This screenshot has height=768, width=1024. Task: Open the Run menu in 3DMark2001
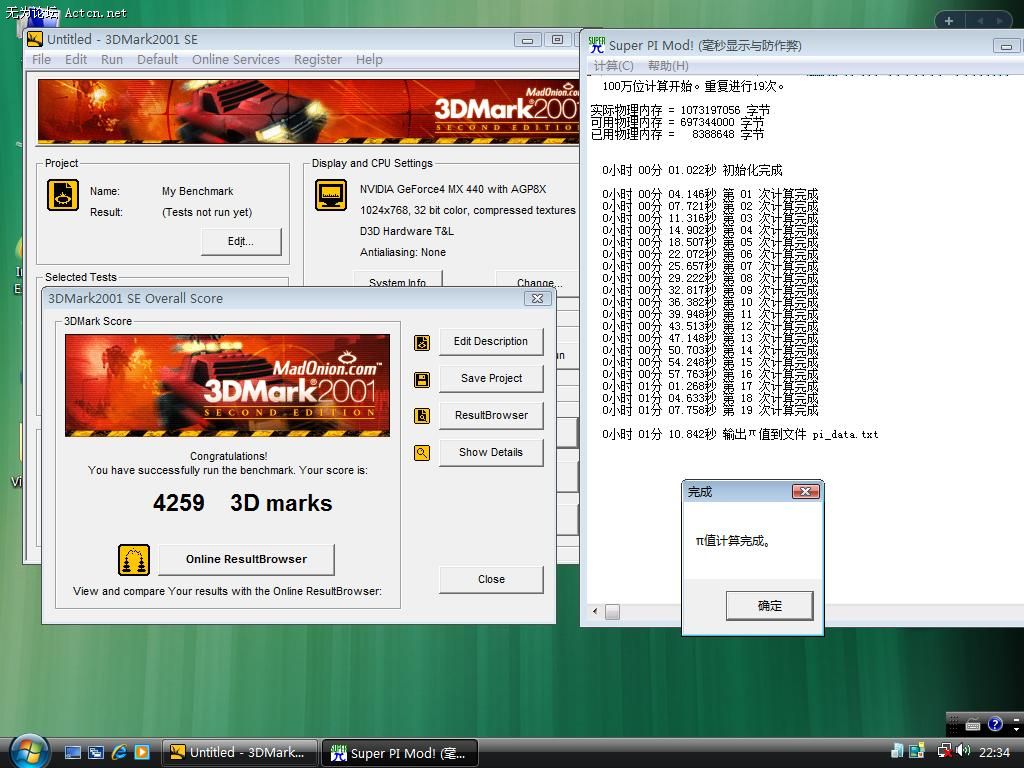[x=112, y=59]
